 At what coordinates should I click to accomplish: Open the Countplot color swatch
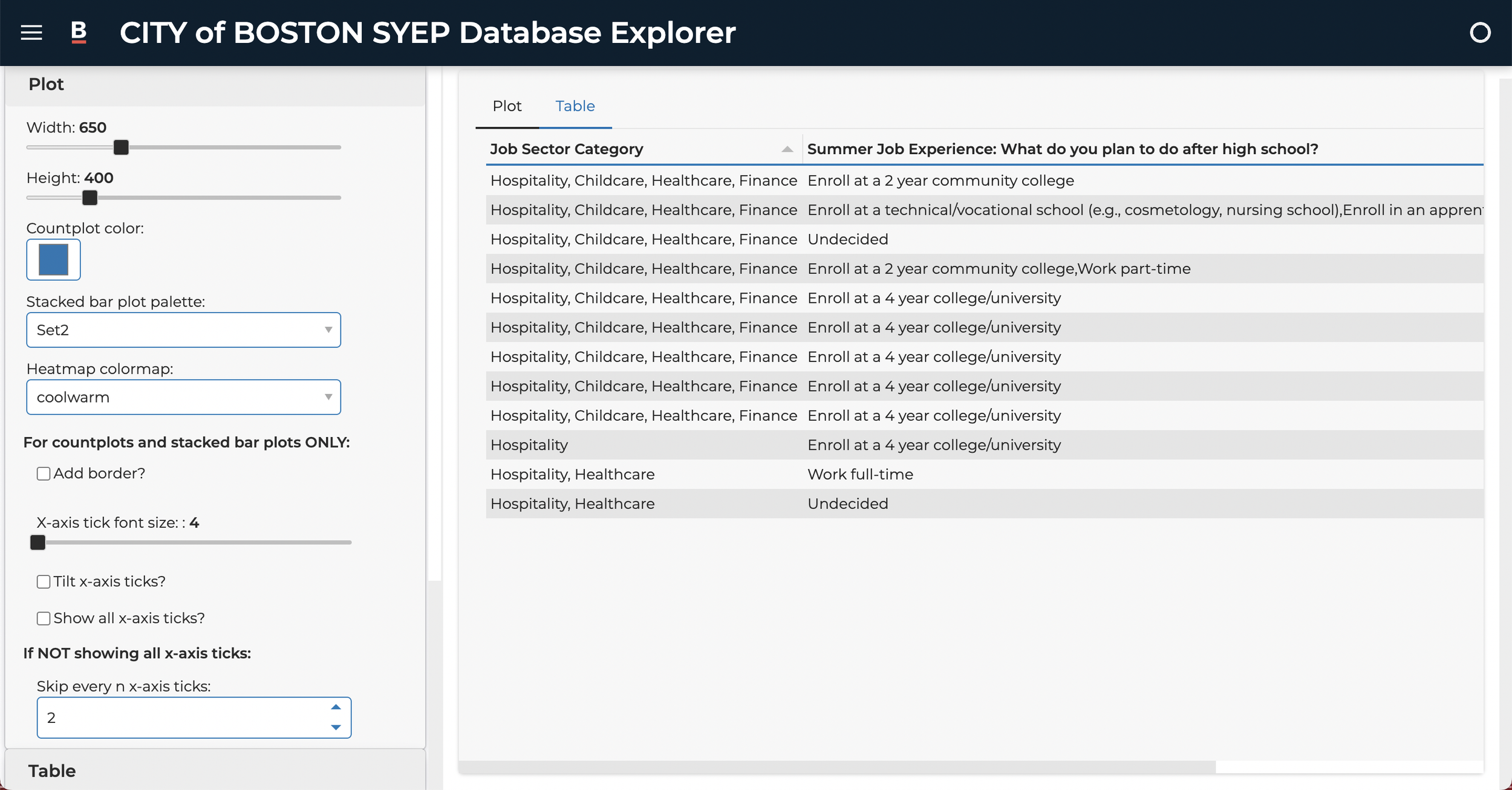(x=53, y=260)
